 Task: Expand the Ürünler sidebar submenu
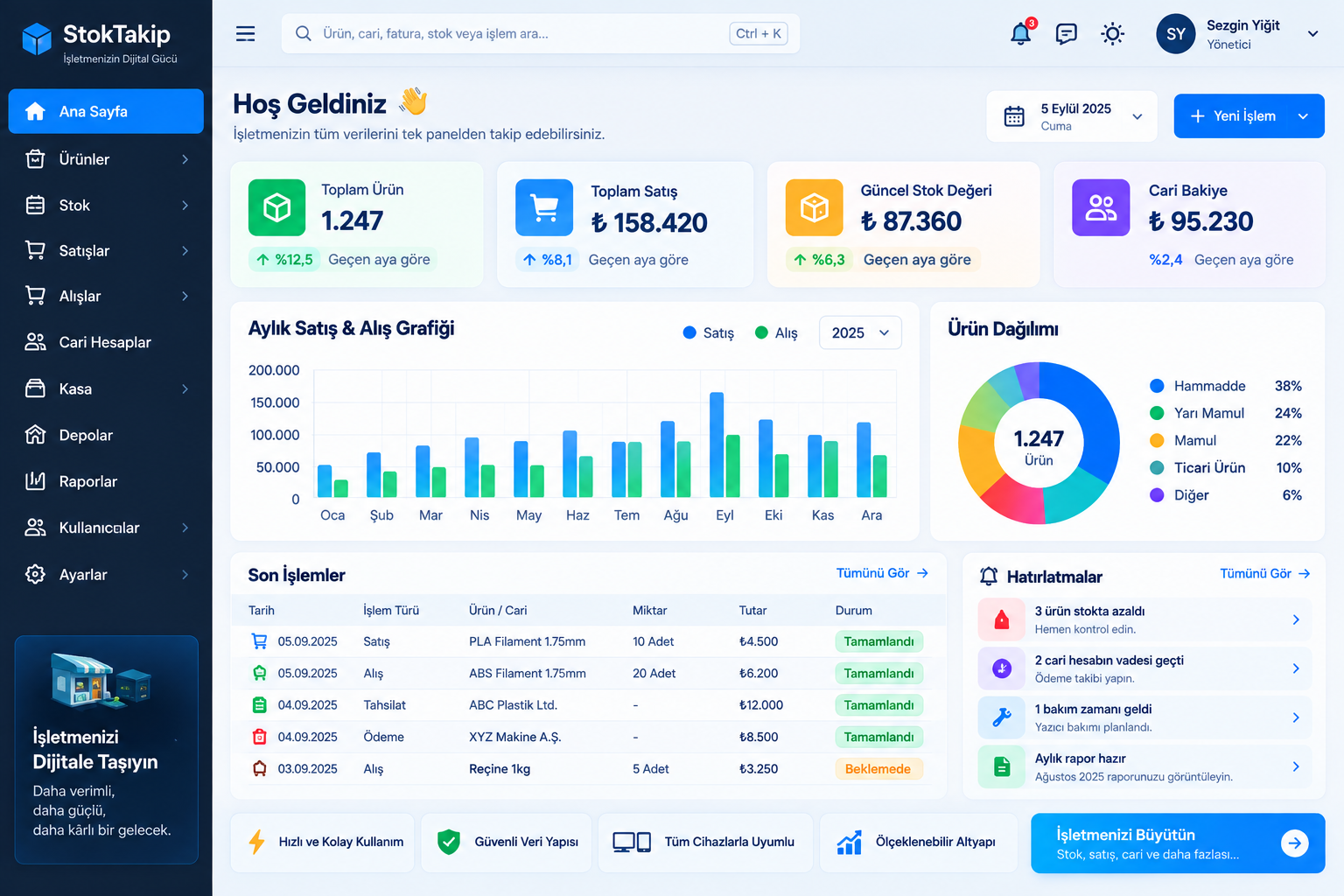[x=185, y=159]
